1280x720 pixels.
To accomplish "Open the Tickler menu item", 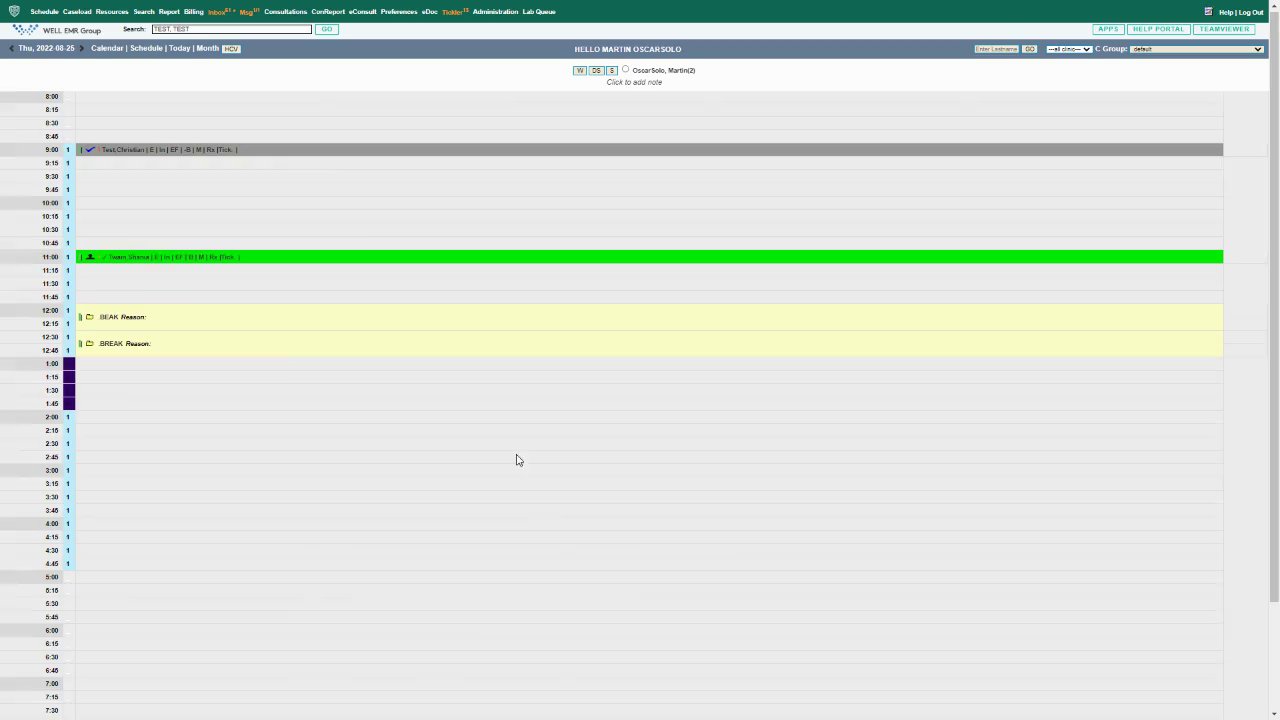I will click(454, 12).
